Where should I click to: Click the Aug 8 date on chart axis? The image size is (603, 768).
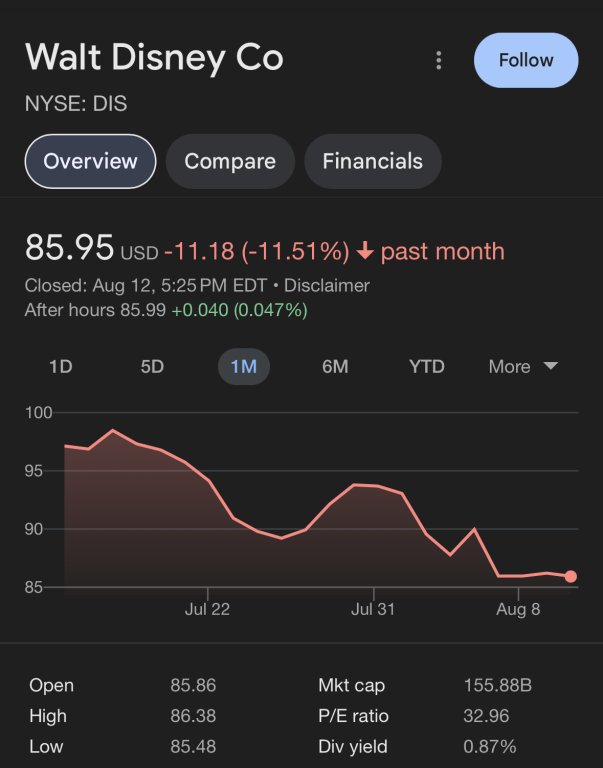pos(518,610)
